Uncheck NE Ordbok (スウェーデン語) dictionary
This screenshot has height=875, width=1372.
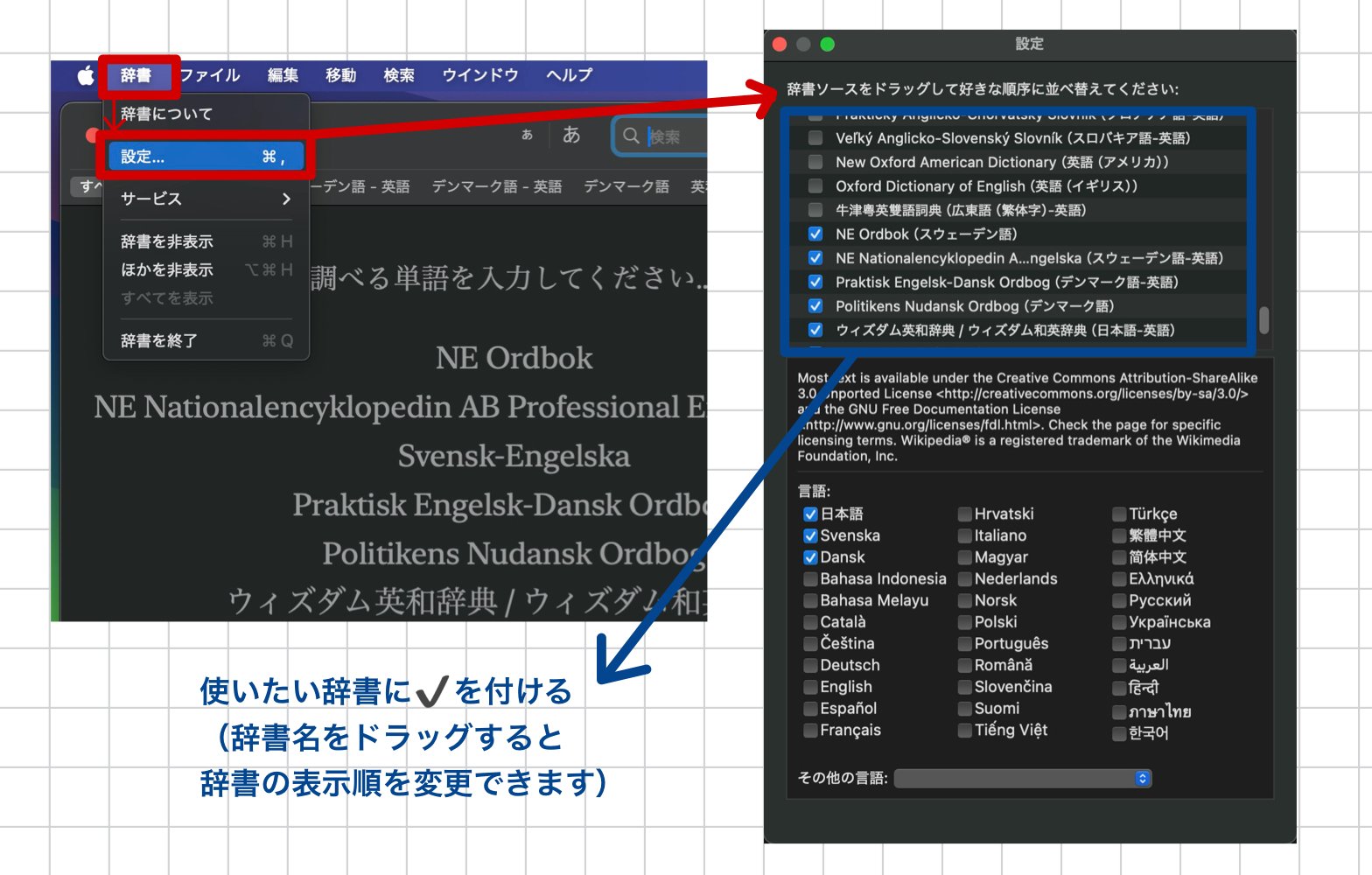815,234
